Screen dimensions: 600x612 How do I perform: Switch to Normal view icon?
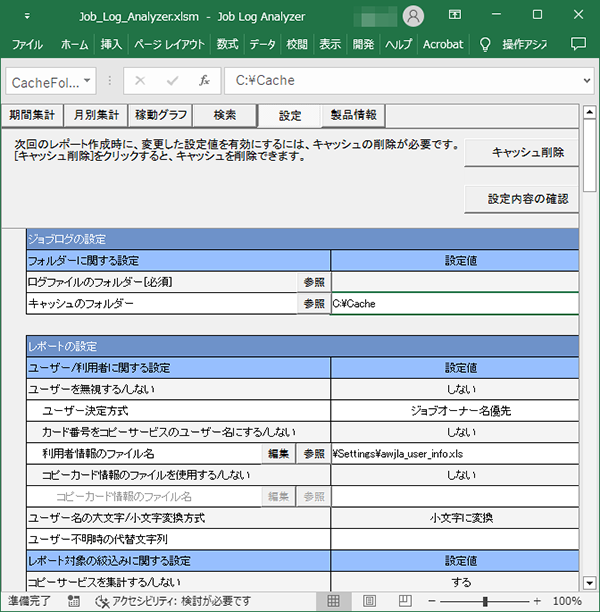pyautogui.click(x=333, y=601)
